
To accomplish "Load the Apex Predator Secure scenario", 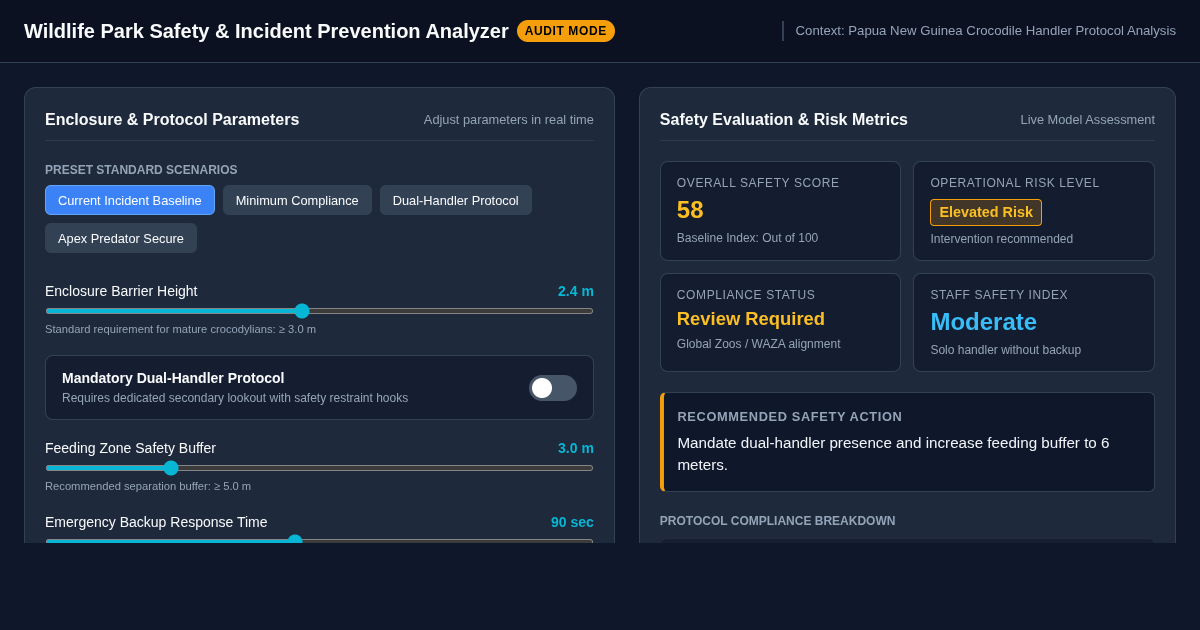I will point(121,238).
